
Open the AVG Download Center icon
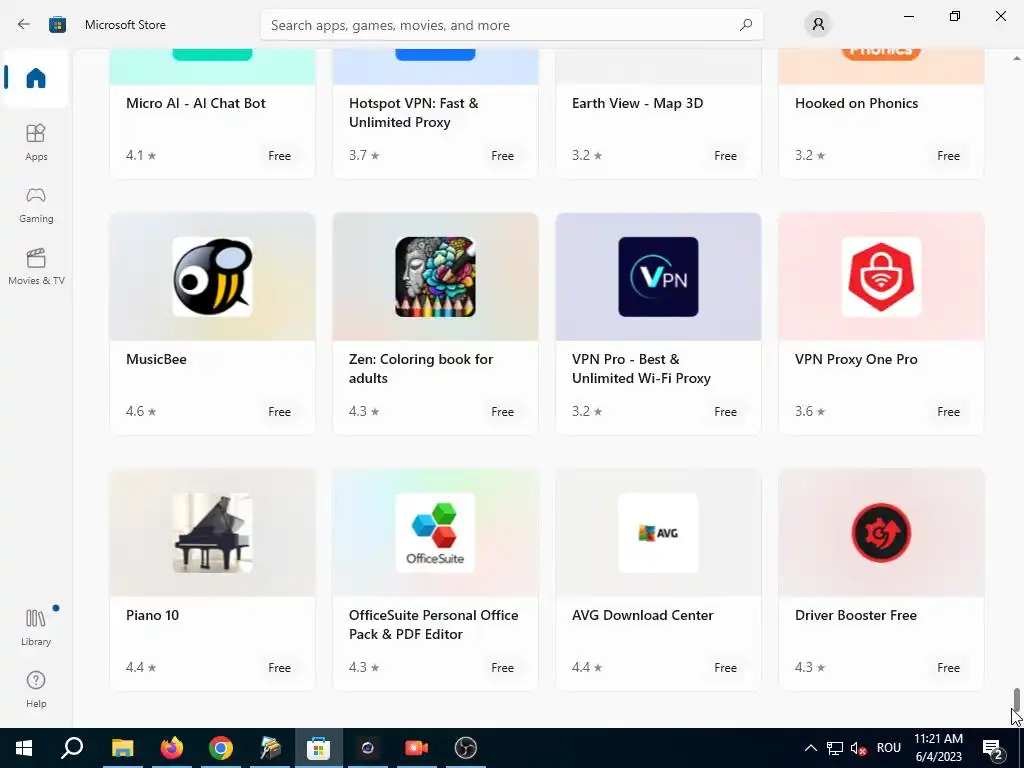coord(658,533)
